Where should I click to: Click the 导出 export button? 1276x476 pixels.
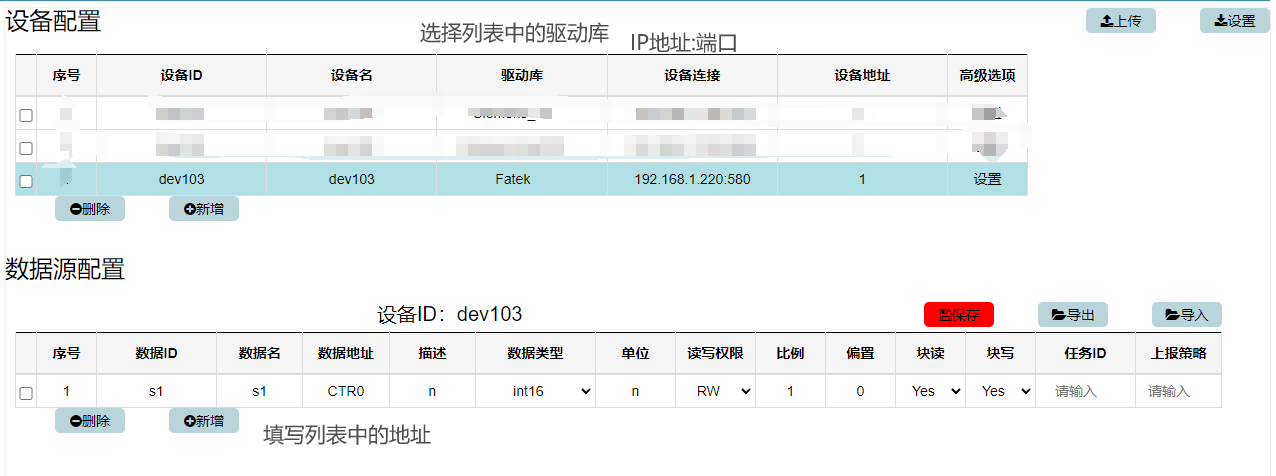click(1072, 315)
